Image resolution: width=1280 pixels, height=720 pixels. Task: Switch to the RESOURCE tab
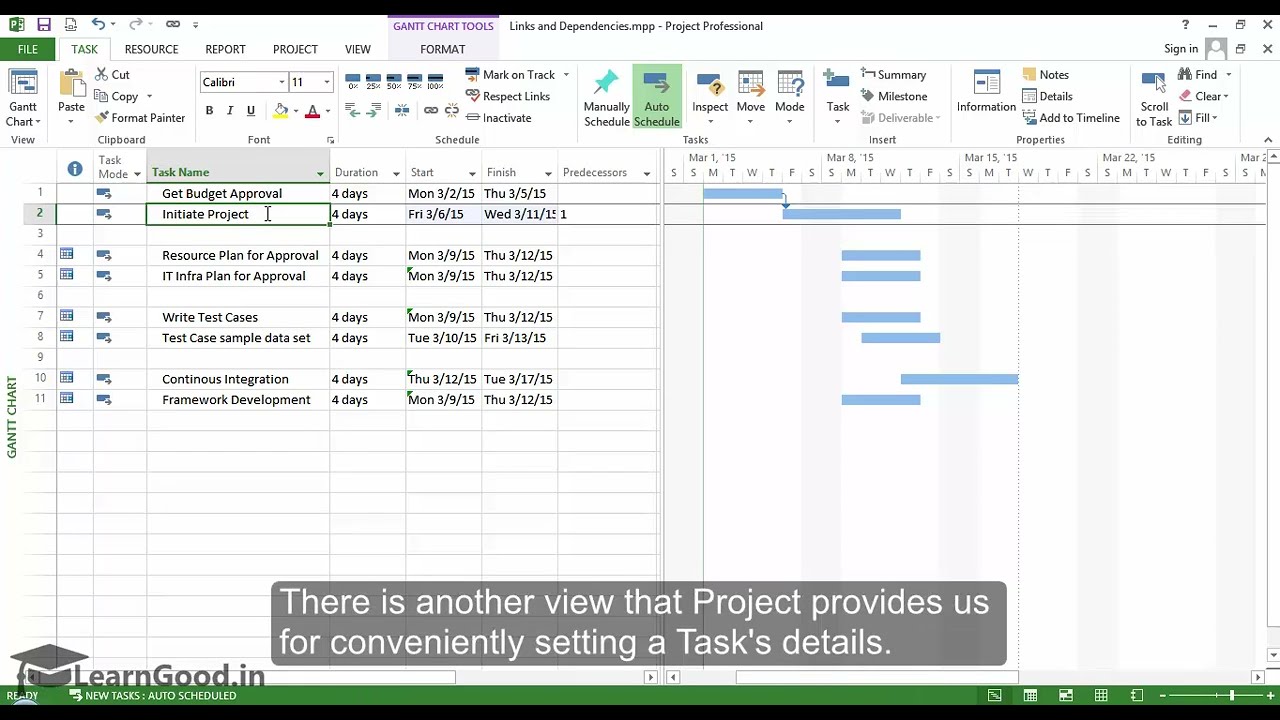tap(151, 49)
